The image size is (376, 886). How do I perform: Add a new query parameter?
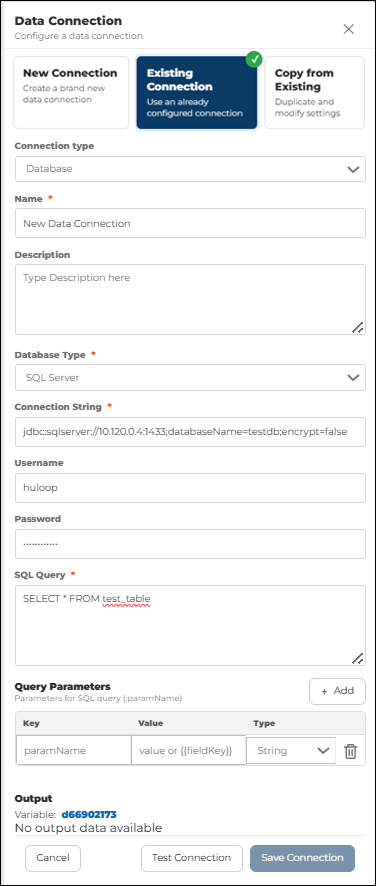tap(337, 691)
